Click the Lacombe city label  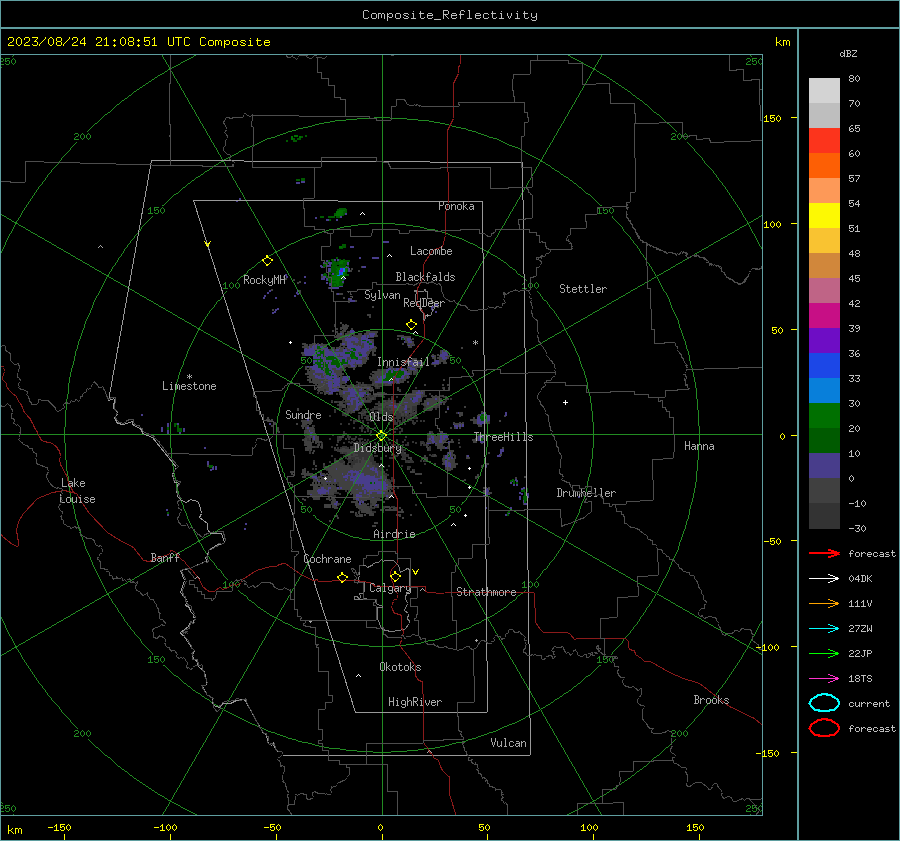coord(431,251)
